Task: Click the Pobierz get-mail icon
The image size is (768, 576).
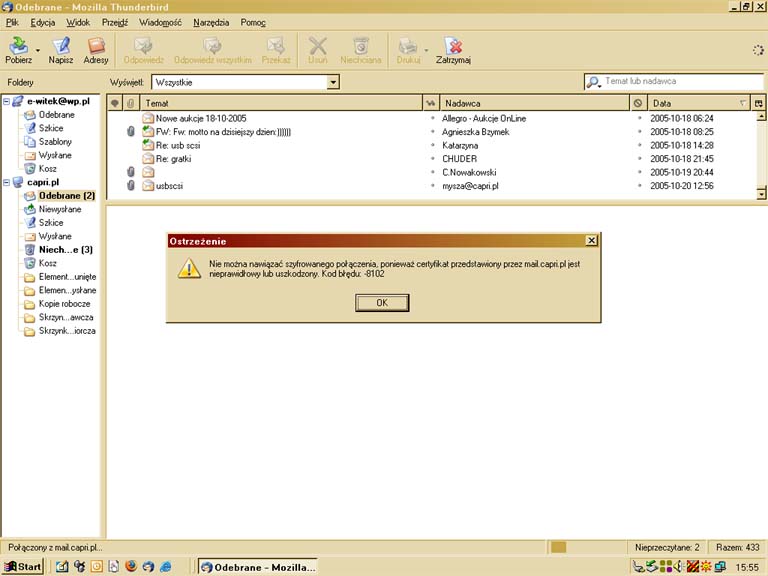Action: [19, 46]
